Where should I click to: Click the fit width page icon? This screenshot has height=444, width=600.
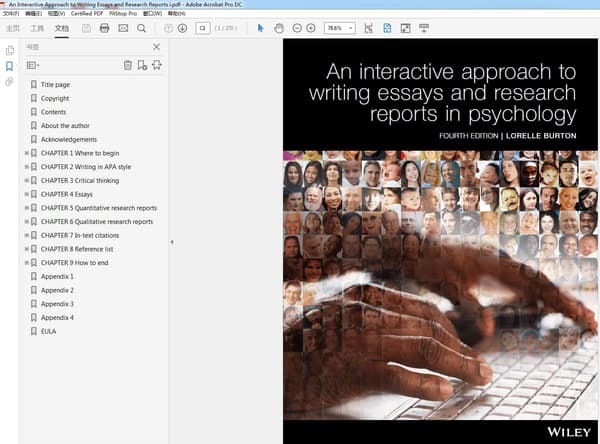click(x=368, y=28)
